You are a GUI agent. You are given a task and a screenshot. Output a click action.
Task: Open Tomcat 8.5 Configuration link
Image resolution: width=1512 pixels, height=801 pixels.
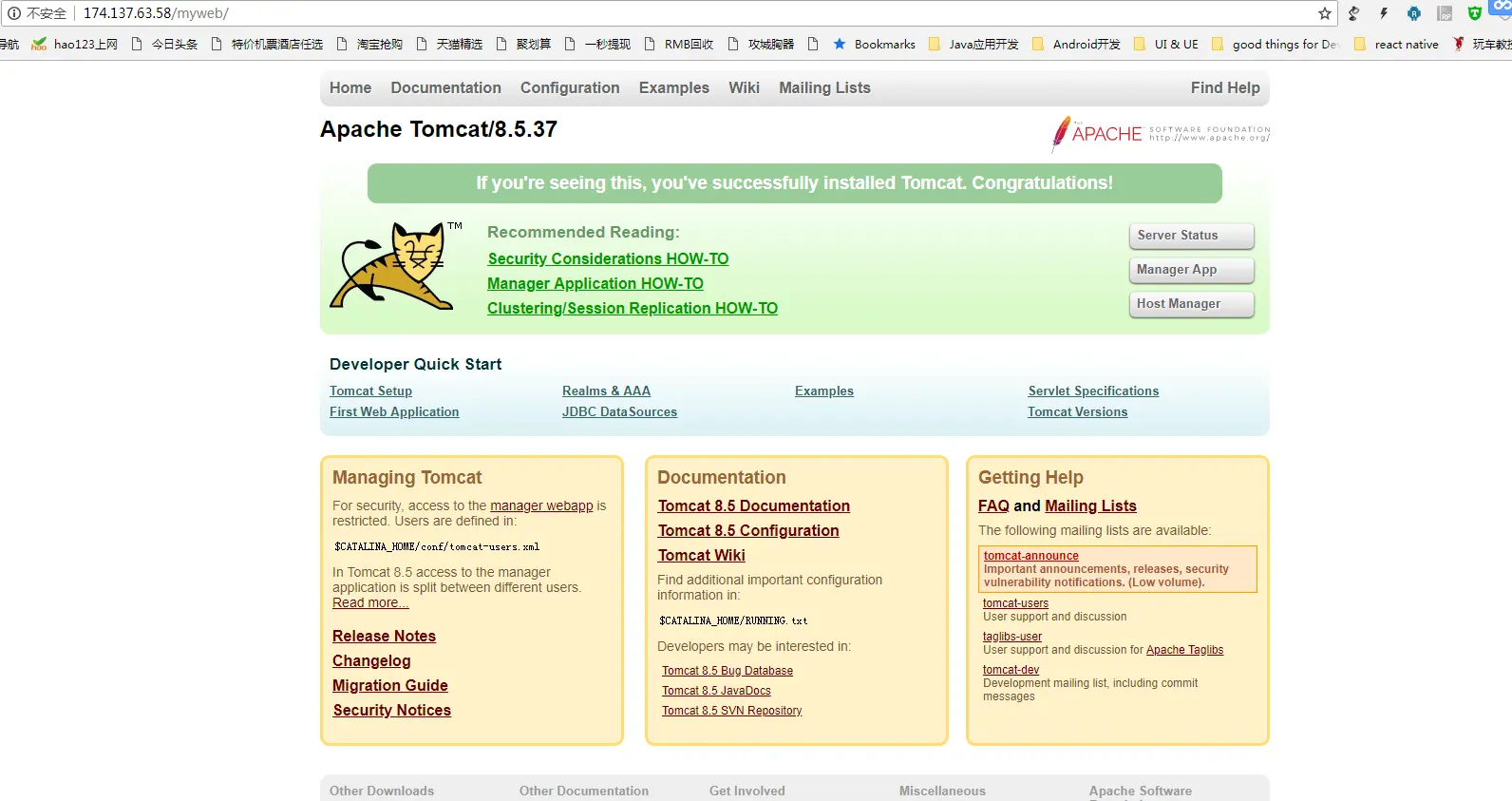748,530
